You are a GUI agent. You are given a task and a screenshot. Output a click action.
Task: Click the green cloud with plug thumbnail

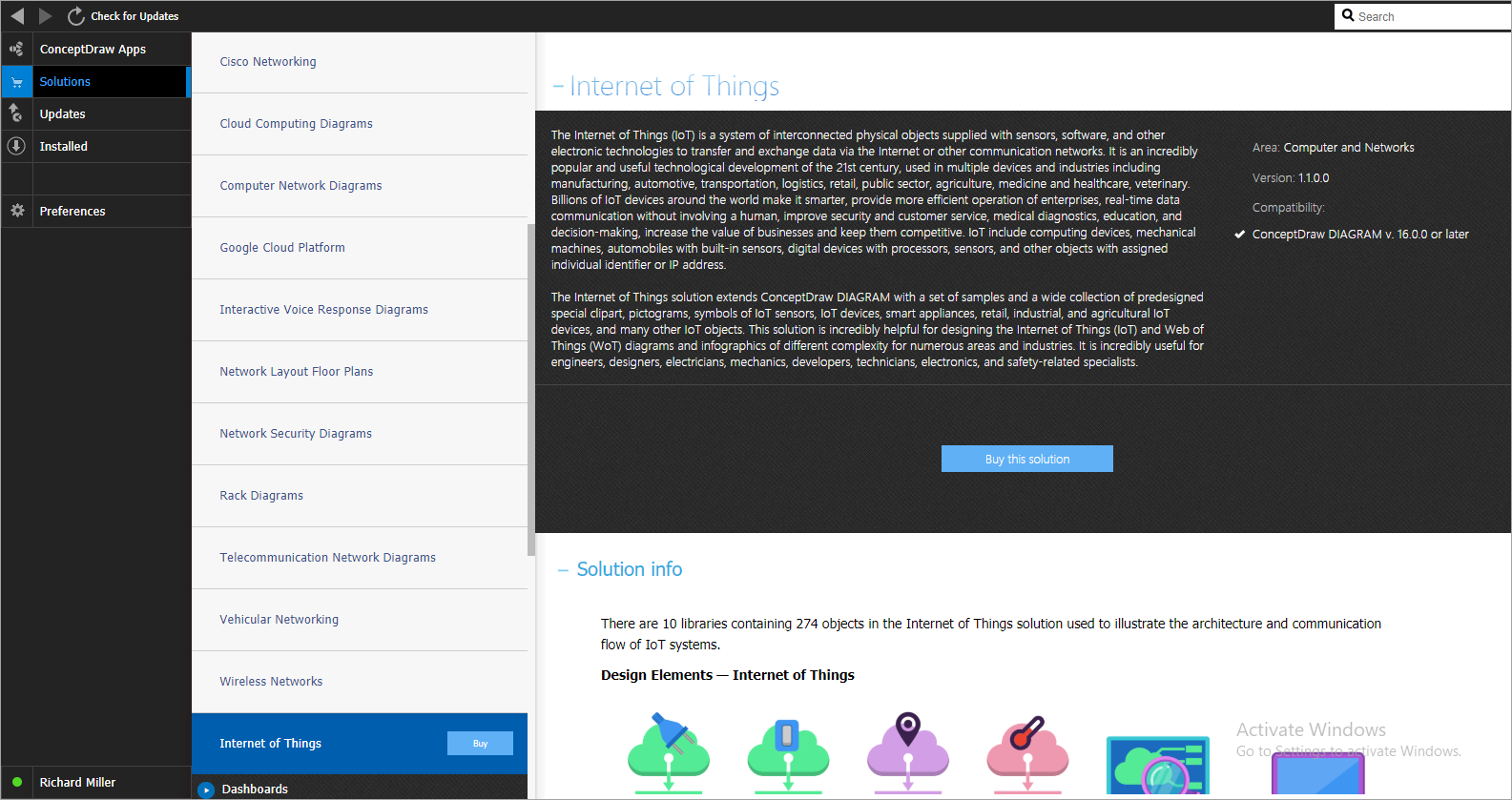669,753
